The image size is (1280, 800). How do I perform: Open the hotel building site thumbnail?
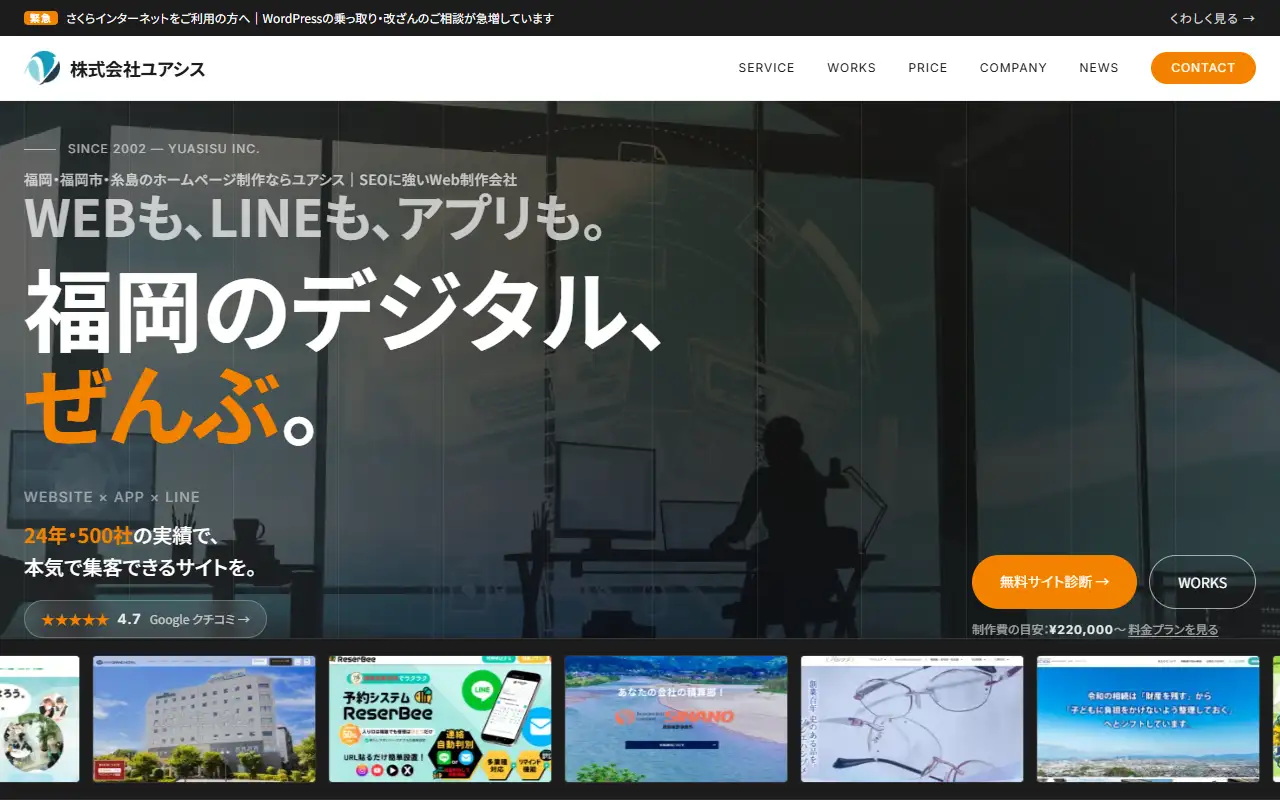pyautogui.click(x=204, y=719)
